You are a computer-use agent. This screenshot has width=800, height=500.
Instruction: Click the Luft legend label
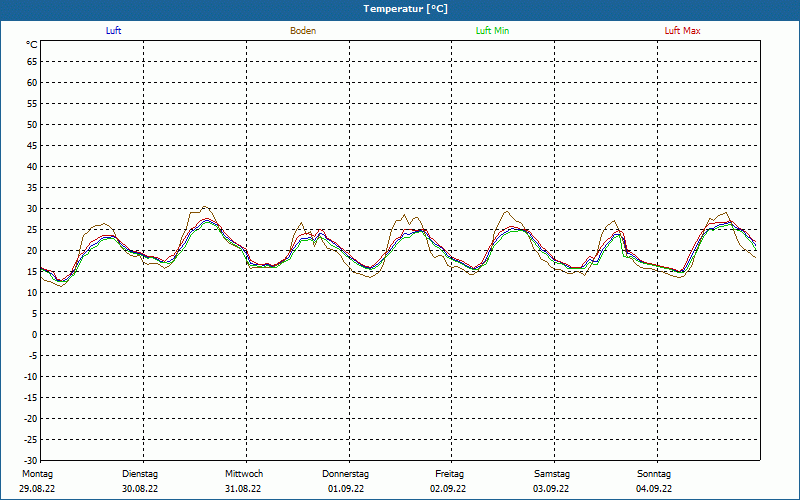(x=113, y=31)
